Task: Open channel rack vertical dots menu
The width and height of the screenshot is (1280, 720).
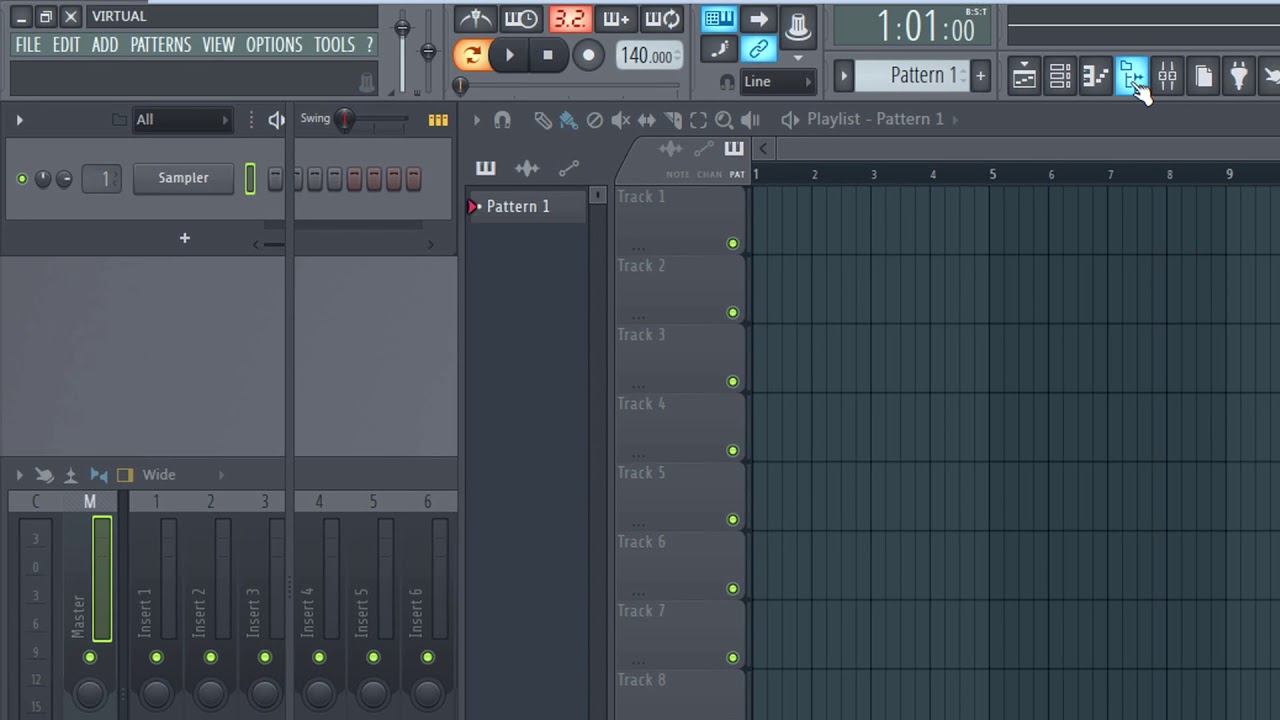Action: tap(251, 120)
